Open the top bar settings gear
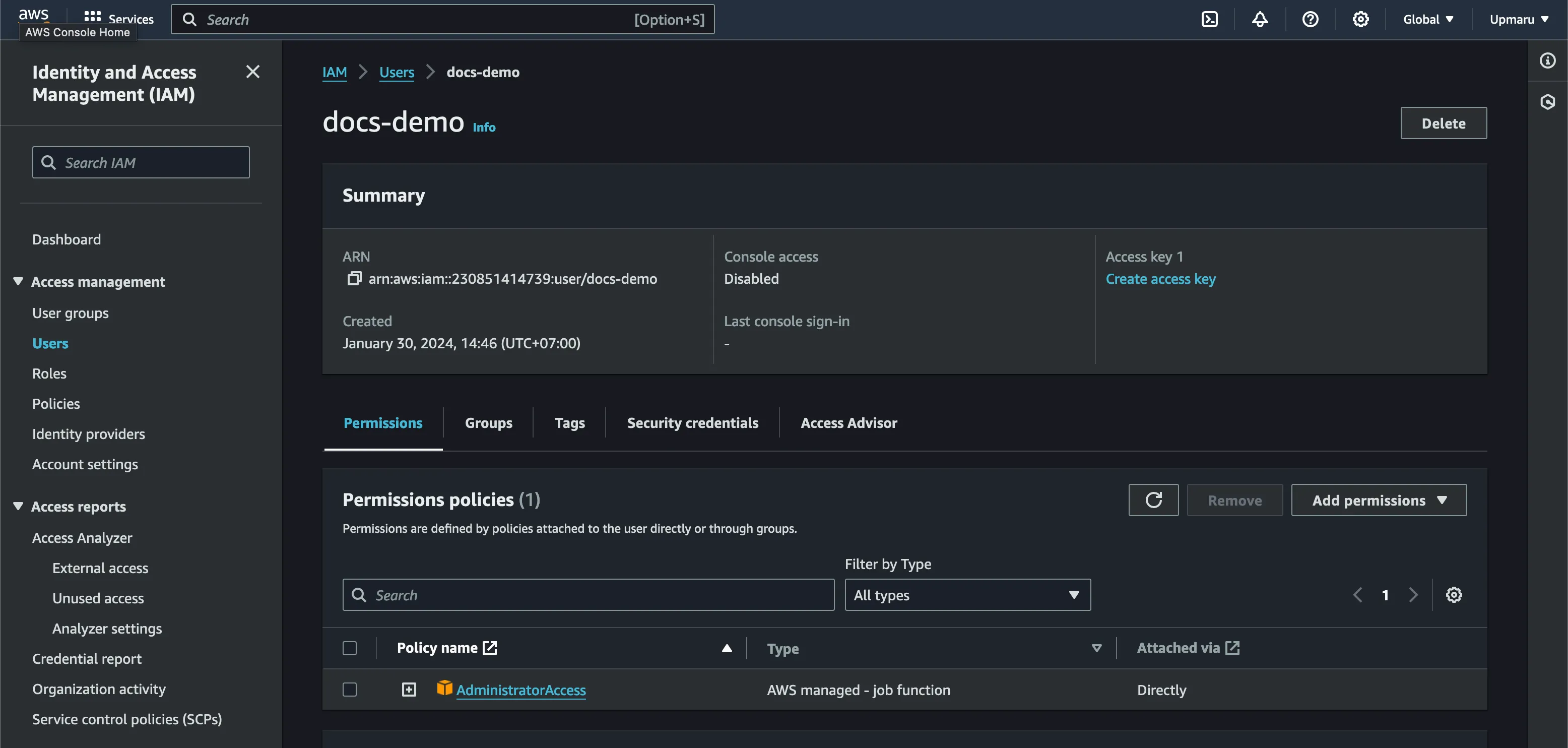This screenshot has height=748, width=1568. click(1360, 20)
